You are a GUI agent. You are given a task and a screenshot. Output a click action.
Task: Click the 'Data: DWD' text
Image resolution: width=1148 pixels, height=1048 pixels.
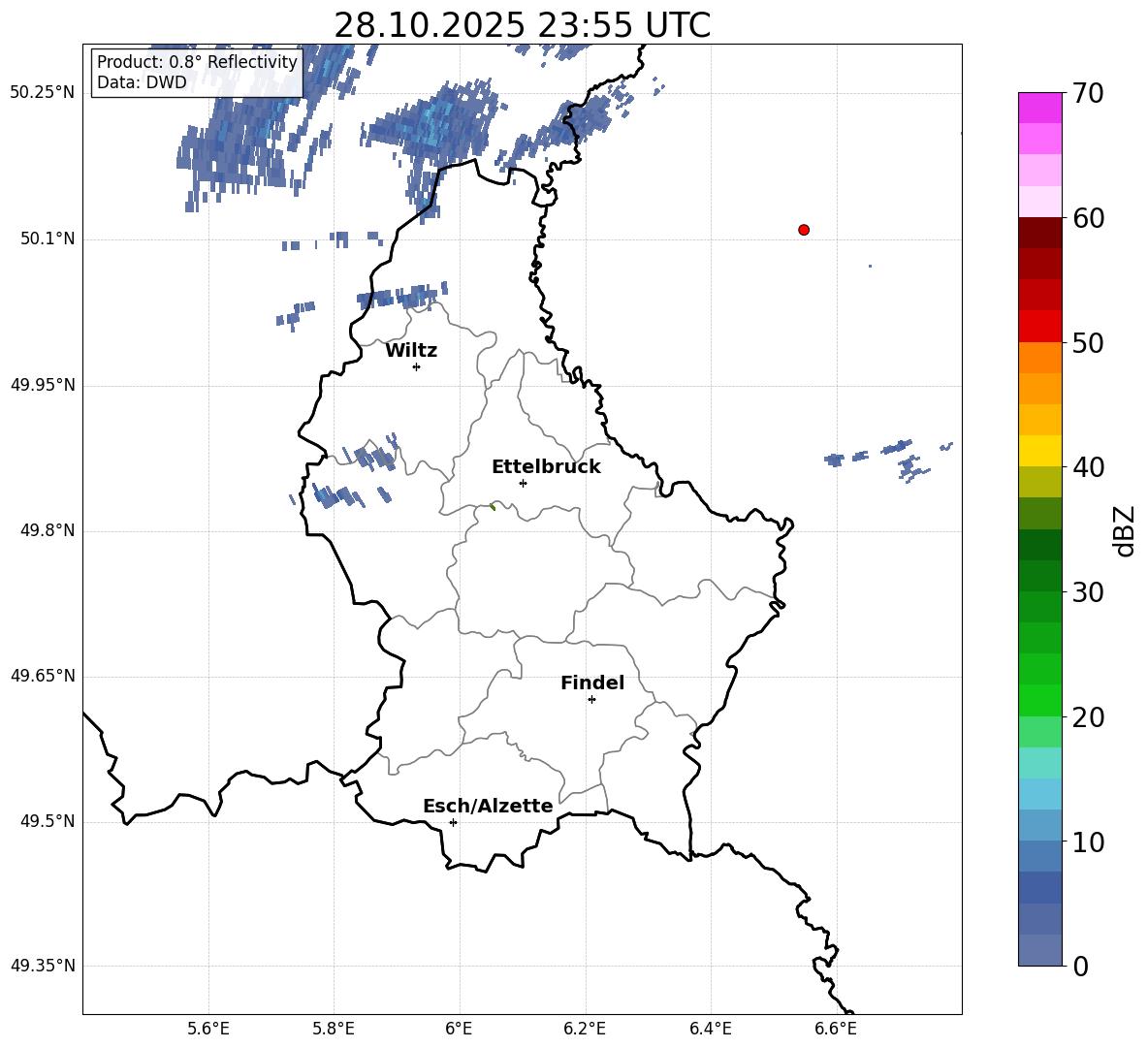142,82
